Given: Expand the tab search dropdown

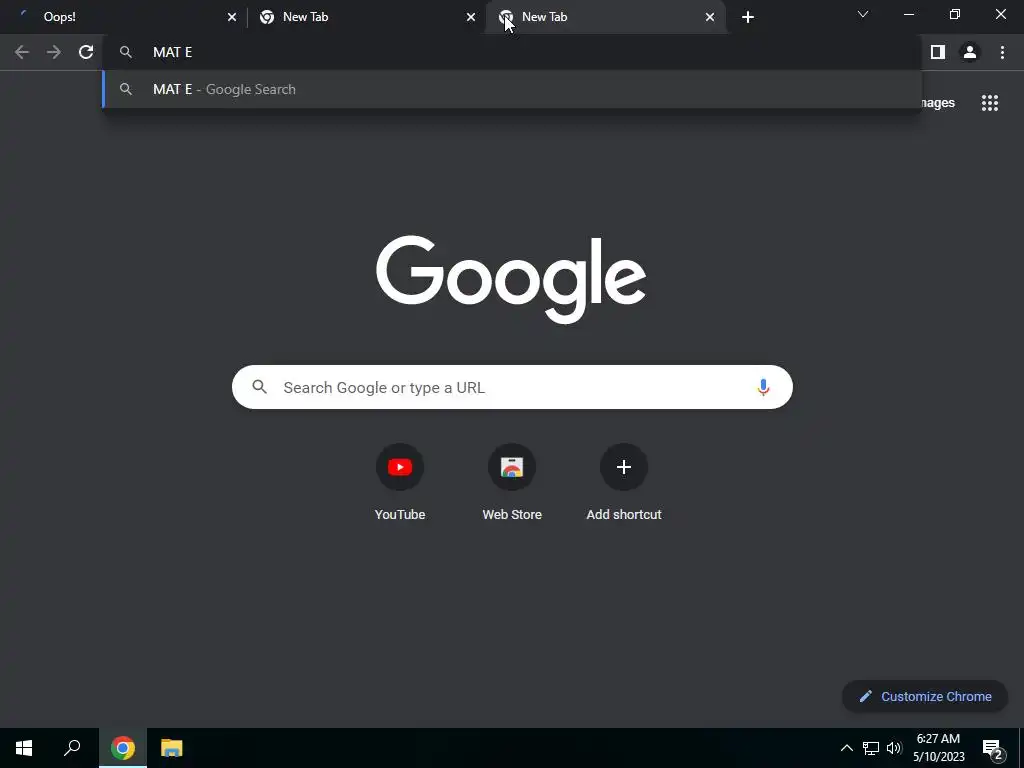Looking at the screenshot, I should click(x=863, y=14).
